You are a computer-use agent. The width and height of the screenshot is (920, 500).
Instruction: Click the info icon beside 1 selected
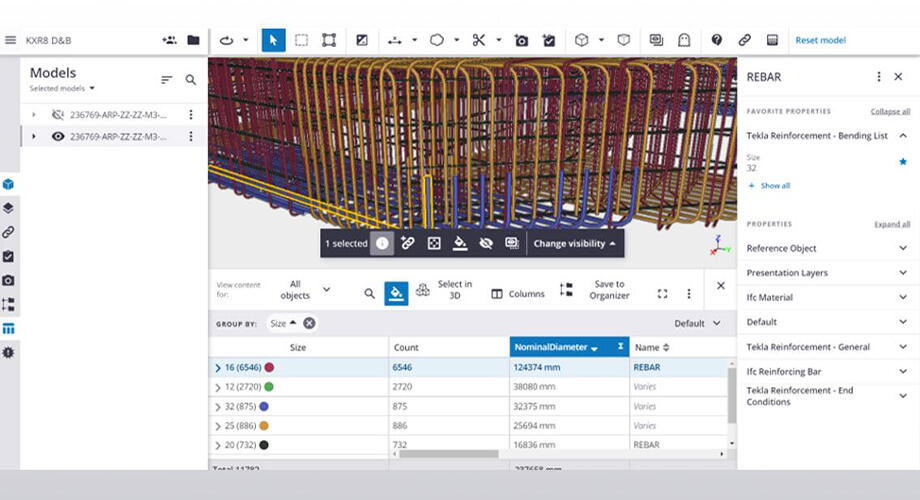[382, 244]
